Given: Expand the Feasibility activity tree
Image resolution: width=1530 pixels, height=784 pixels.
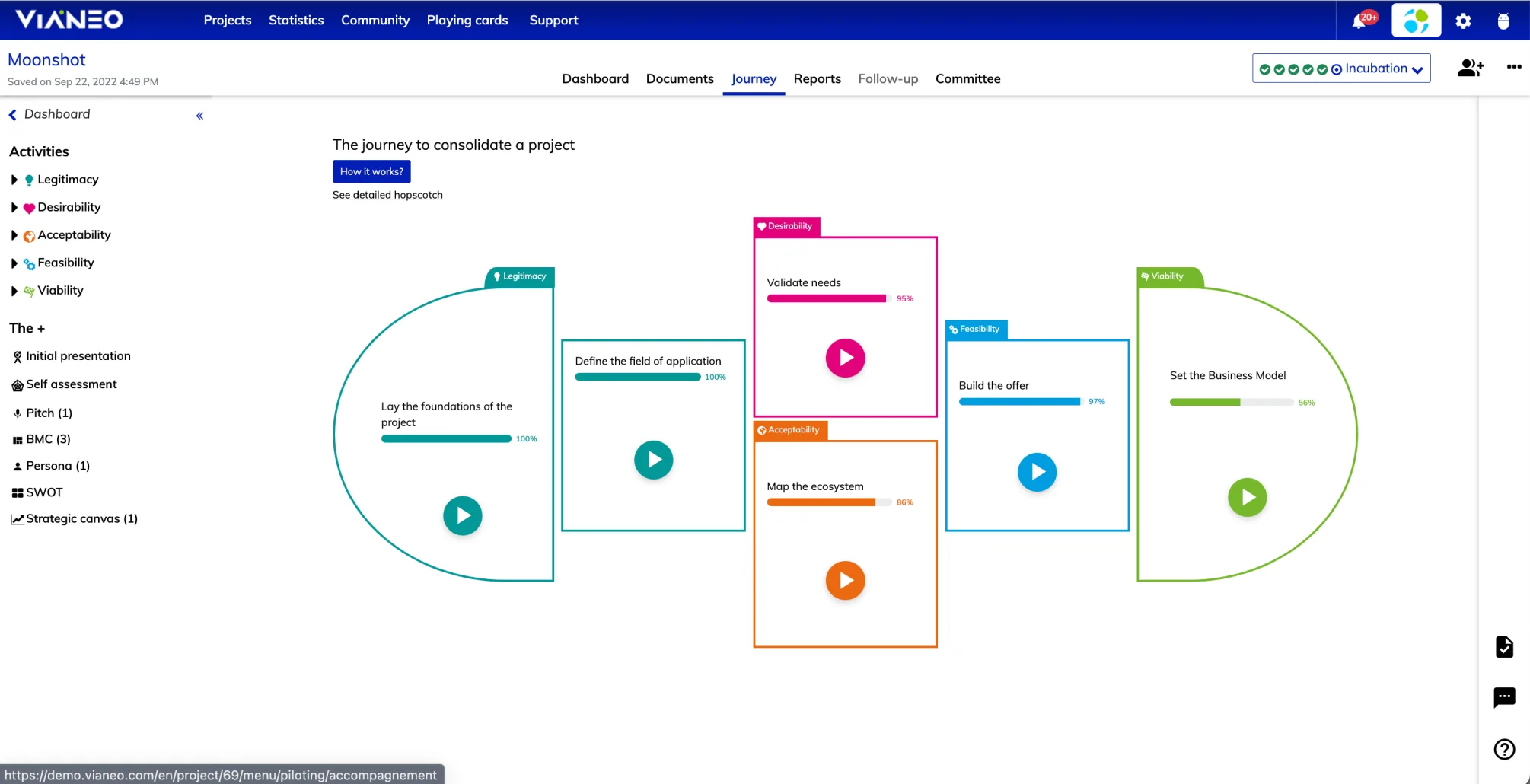Looking at the screenshot, I should coord(14,263).
